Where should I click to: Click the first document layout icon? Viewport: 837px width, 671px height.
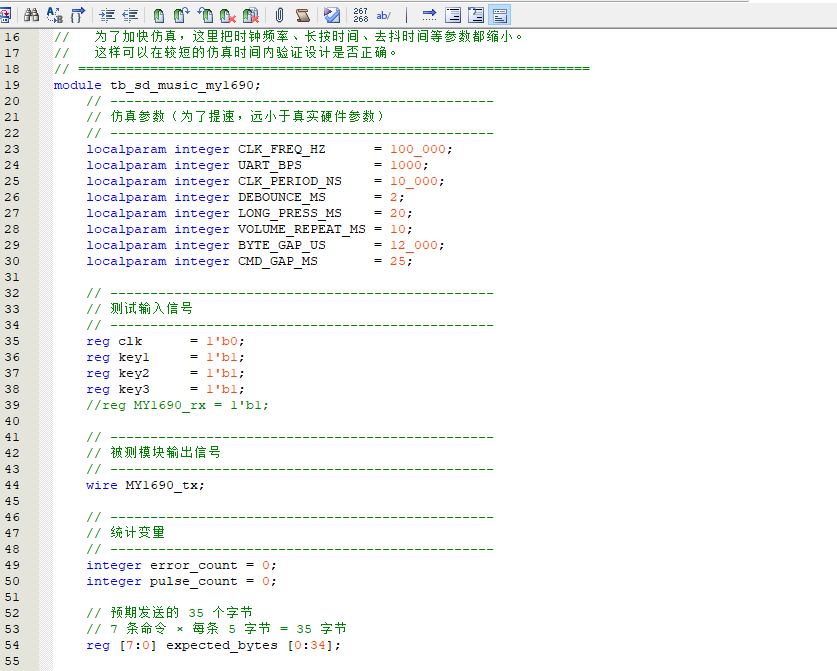point(453,15)
